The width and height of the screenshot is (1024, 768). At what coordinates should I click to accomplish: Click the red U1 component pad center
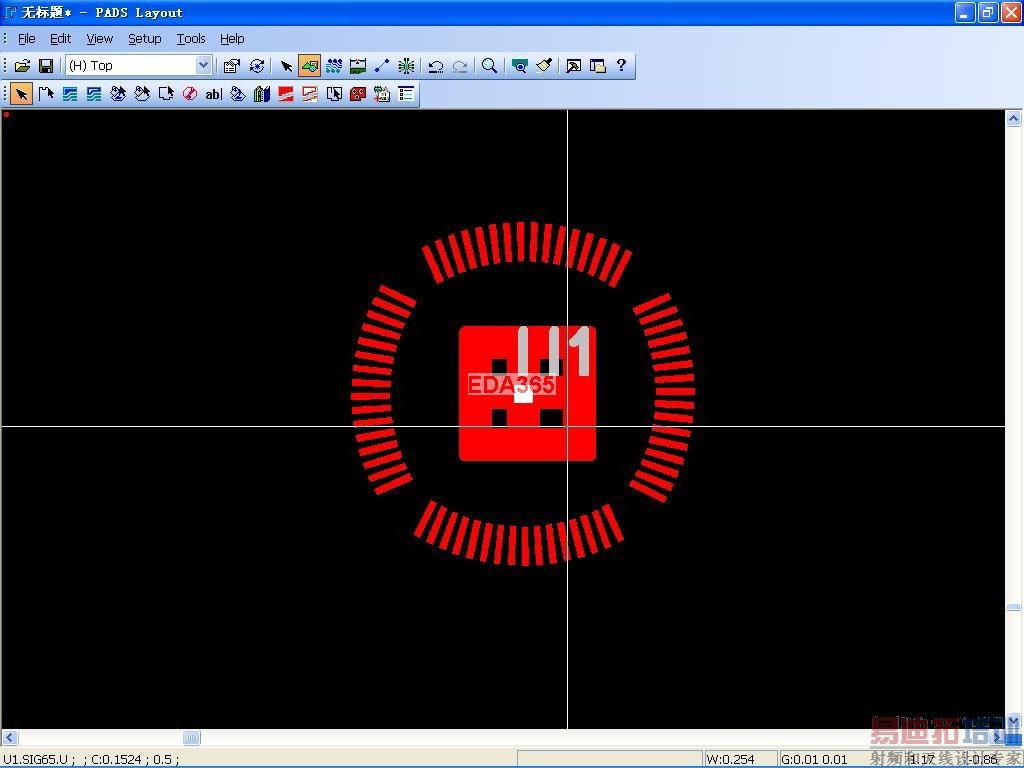[527, 394]
